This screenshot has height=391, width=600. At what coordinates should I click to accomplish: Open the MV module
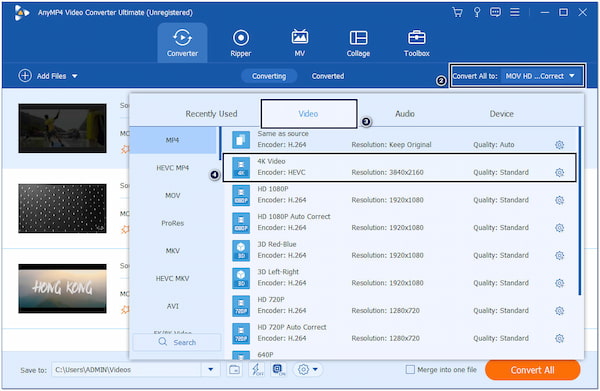(x=300, y=43)
